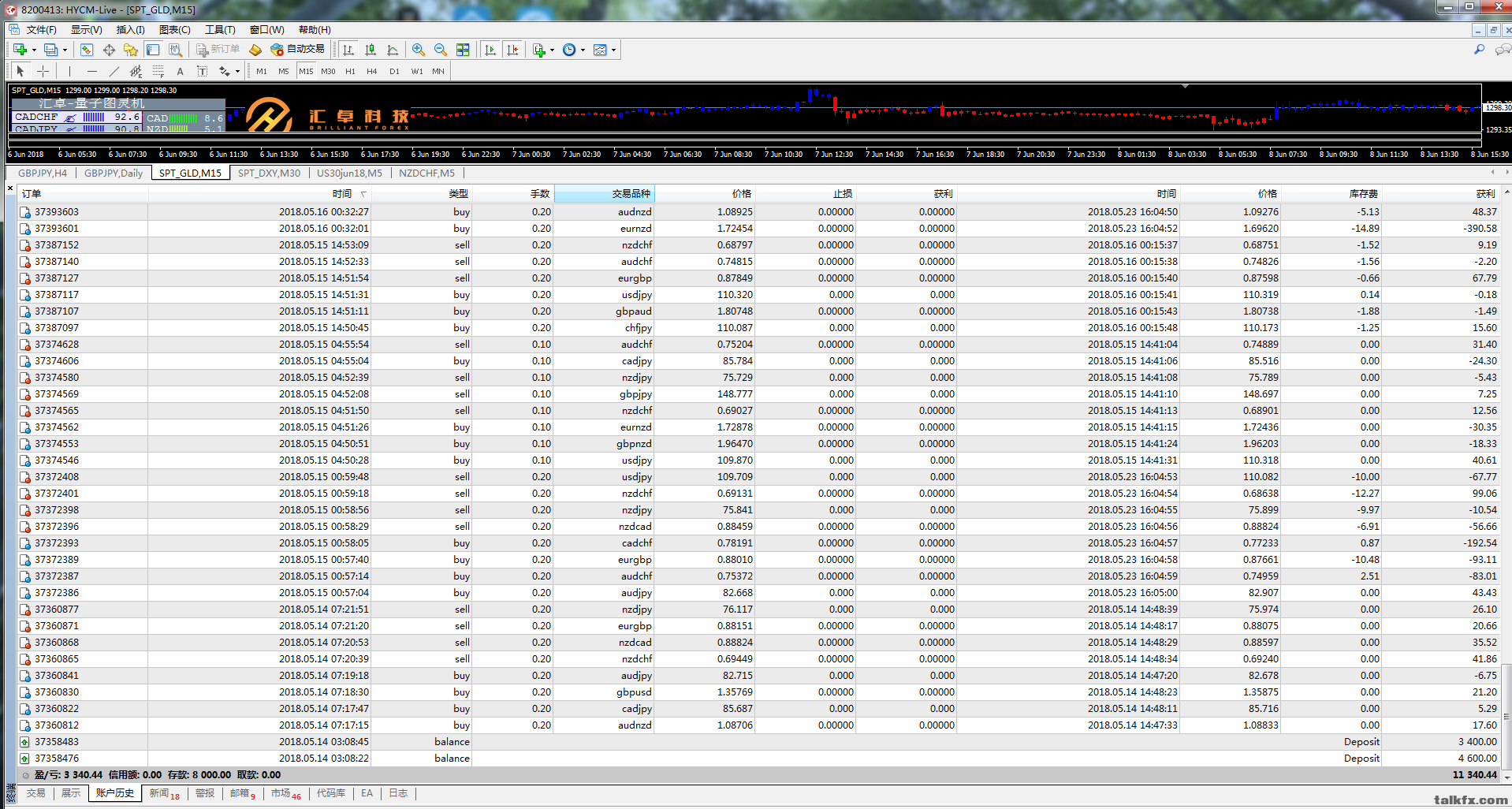Viewport: 1512px width, 809px height.
Task: Toggle the Navigator folder-star icon
Action: 131,50
